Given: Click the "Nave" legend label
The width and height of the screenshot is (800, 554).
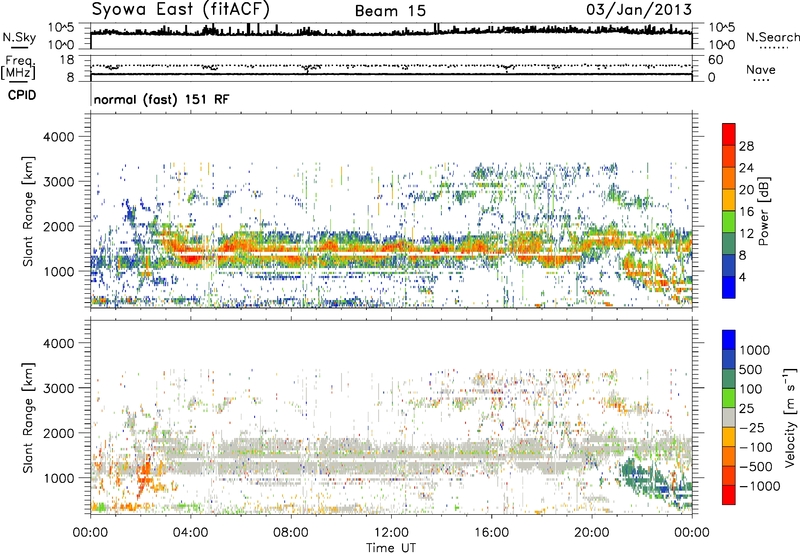Looking at the screenshot, I should [761, 69].
